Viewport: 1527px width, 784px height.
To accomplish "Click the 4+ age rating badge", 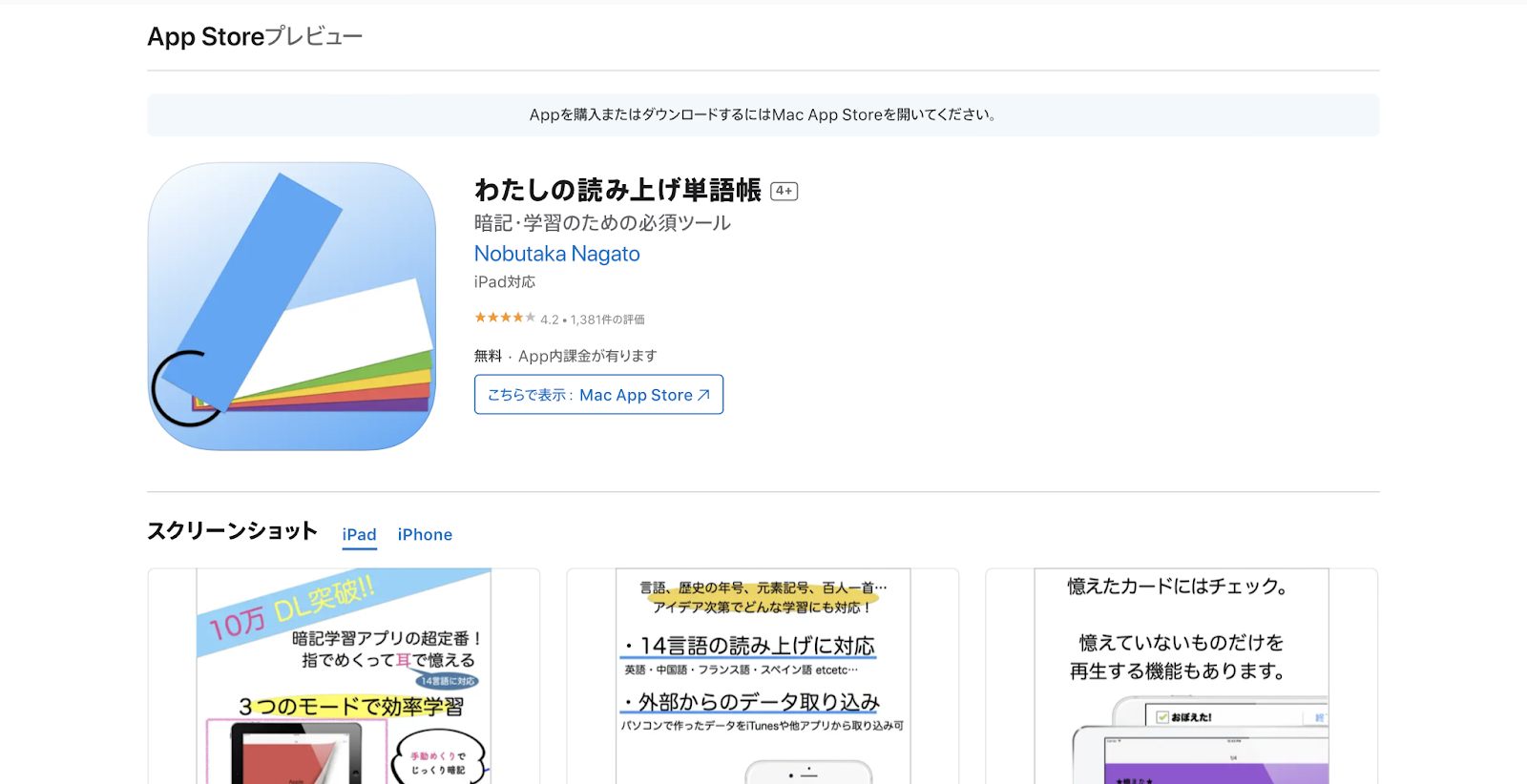I will pyautogui.click(x=784, y=191).
